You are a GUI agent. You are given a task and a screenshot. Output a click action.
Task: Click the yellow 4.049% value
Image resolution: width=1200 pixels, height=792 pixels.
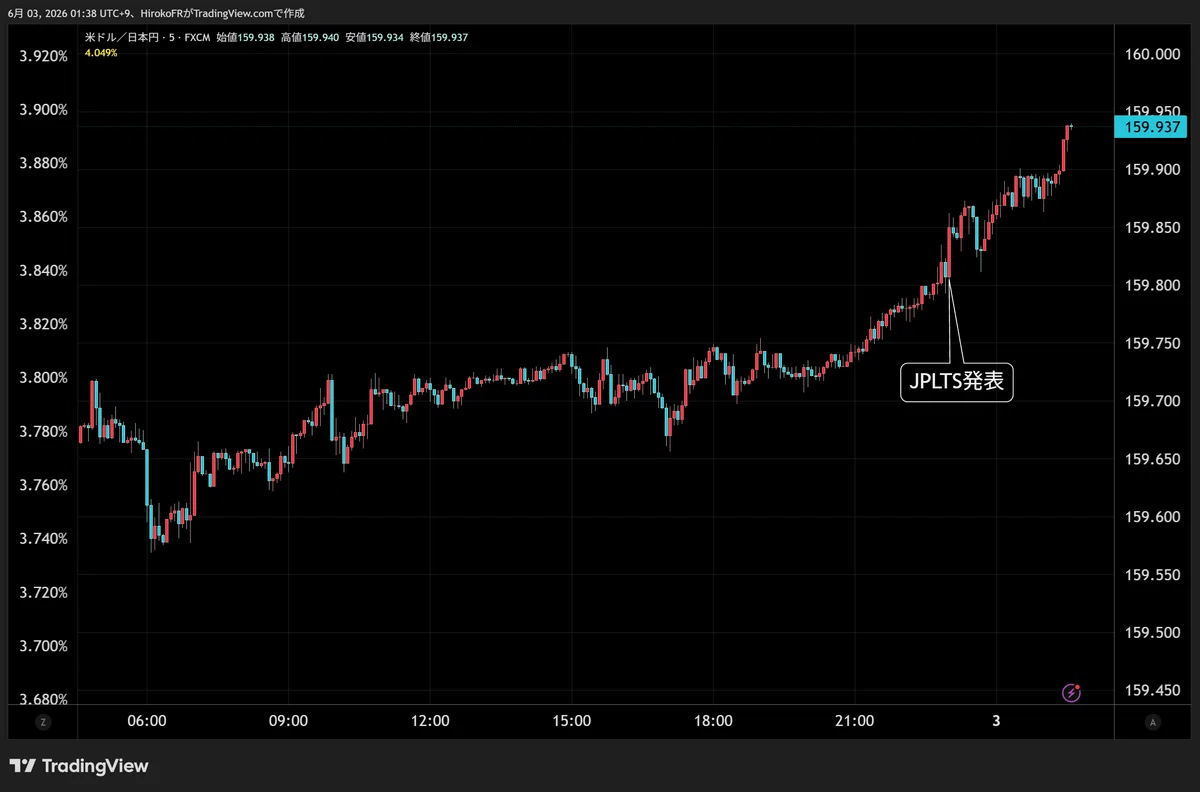point(101,52)
